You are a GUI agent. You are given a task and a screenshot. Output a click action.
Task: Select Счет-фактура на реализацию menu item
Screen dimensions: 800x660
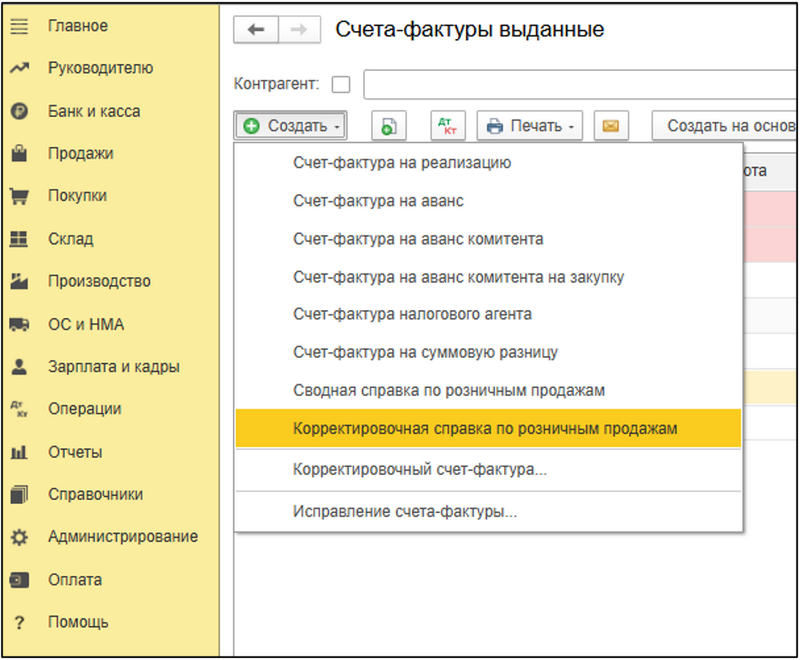click(x=402, y=163)
